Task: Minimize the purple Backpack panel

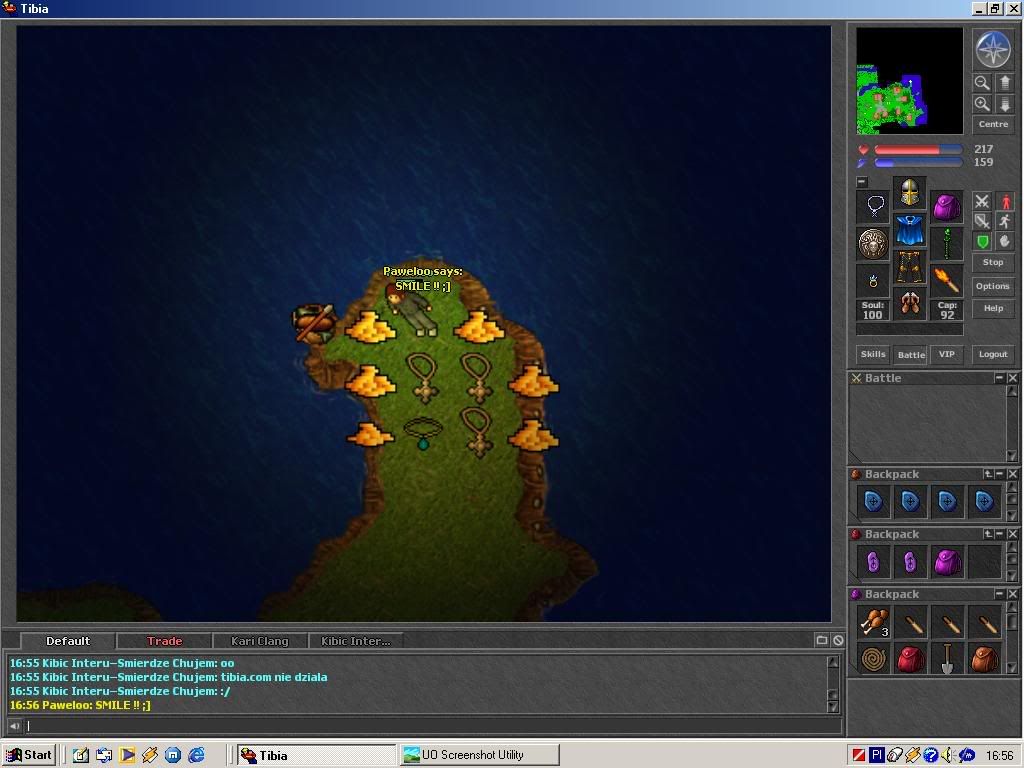Action: tap(1000, 594)
